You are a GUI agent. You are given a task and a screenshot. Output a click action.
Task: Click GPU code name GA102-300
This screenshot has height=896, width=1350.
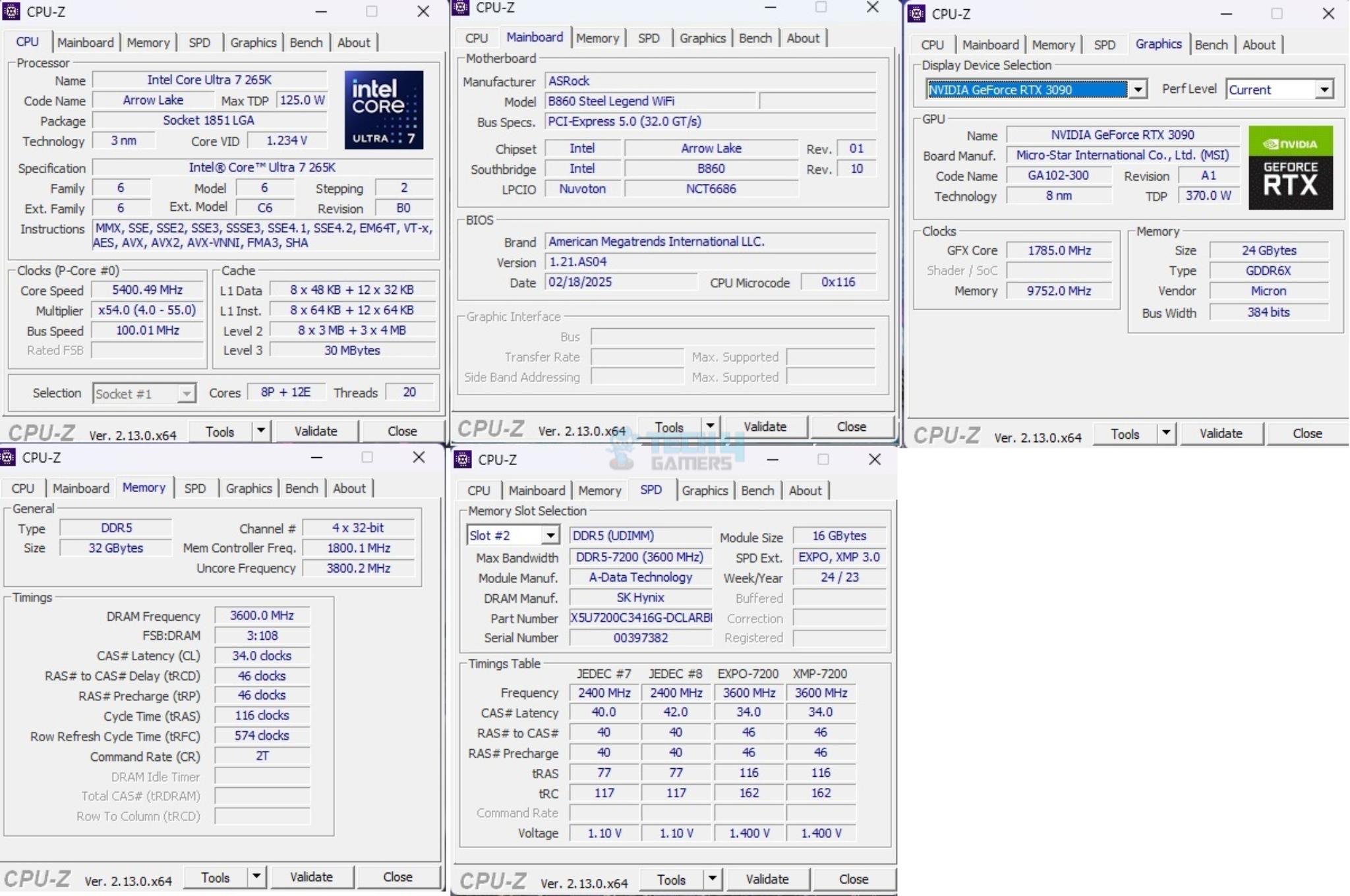pyautogui.click(x=1059, y=176)
